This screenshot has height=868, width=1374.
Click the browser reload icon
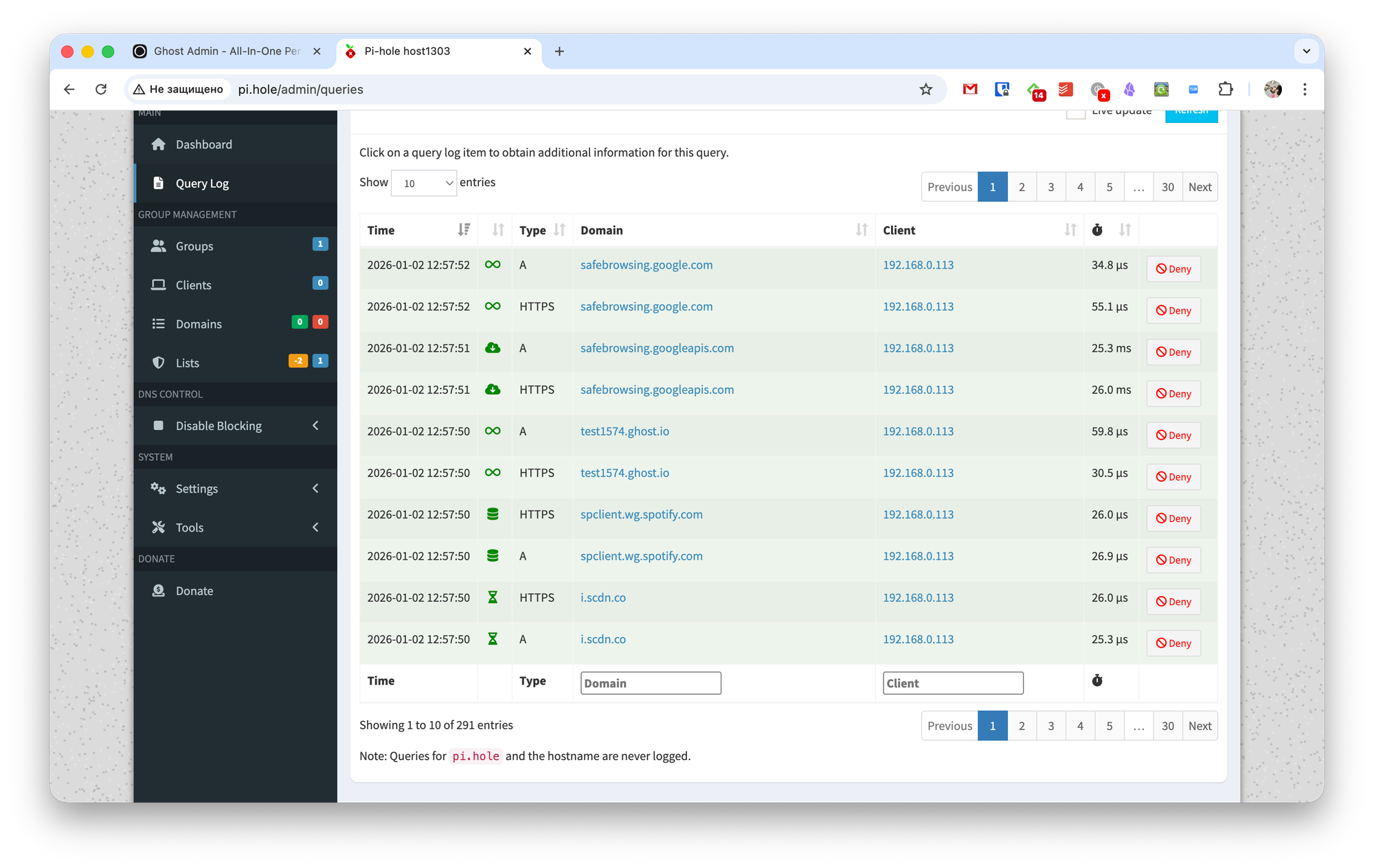pyautogui.click(x=101, y=89)
